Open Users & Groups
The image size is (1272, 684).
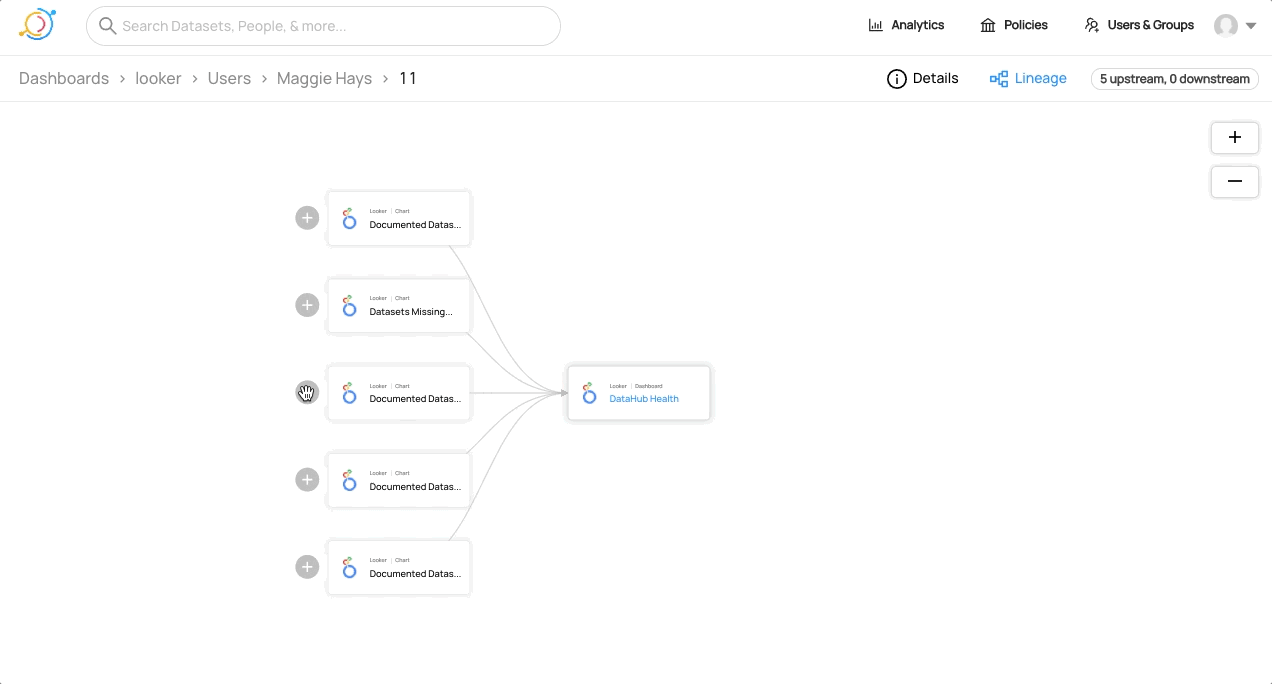tap(1139, 25)
